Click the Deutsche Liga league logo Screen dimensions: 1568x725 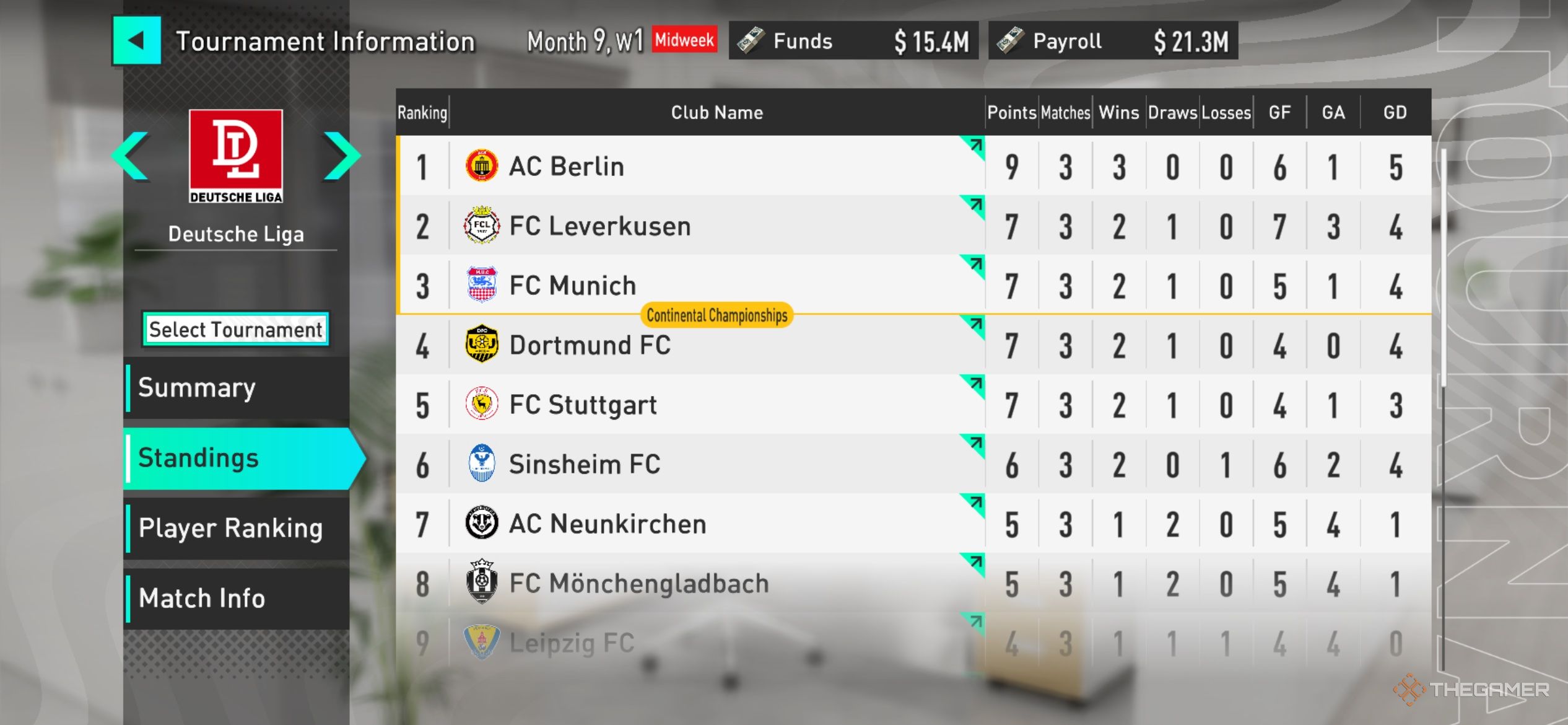point(236,156)
